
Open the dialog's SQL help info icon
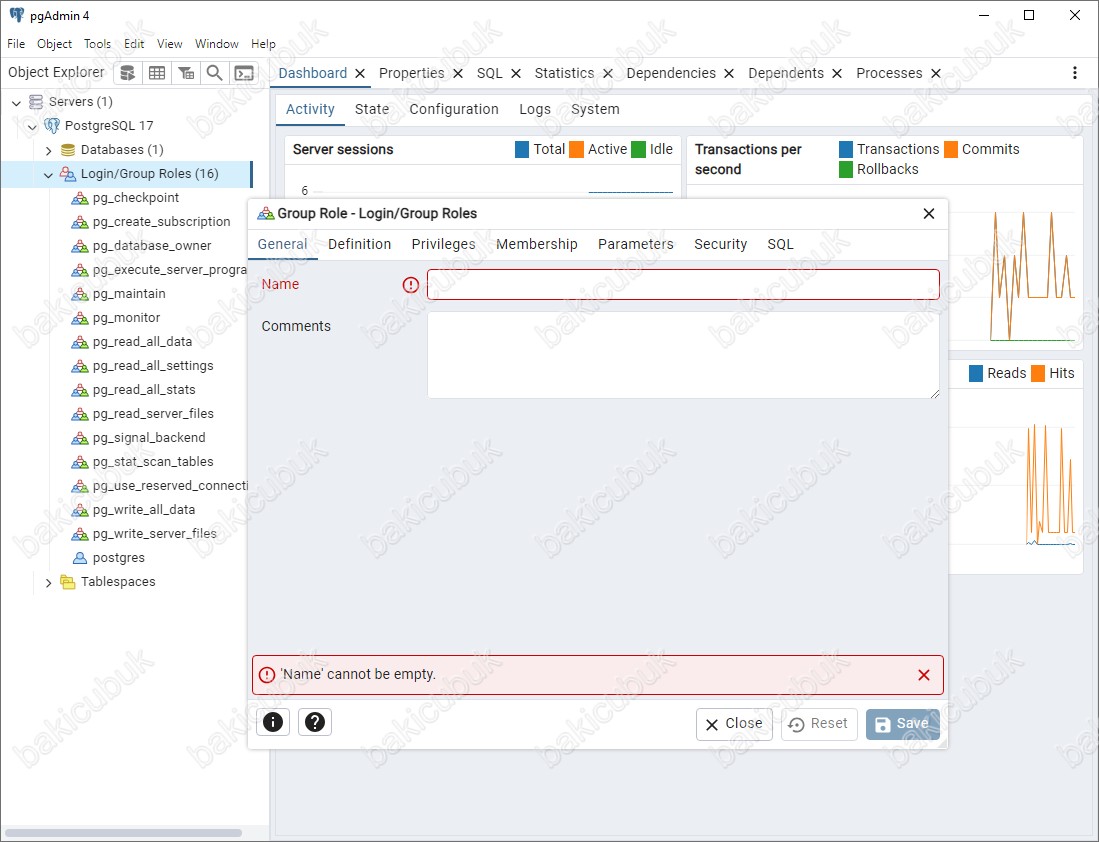tap(273, 721)
